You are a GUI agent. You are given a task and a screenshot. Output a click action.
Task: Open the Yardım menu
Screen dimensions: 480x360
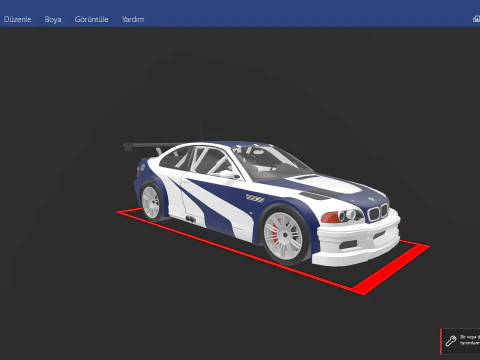tap(133, 19)
